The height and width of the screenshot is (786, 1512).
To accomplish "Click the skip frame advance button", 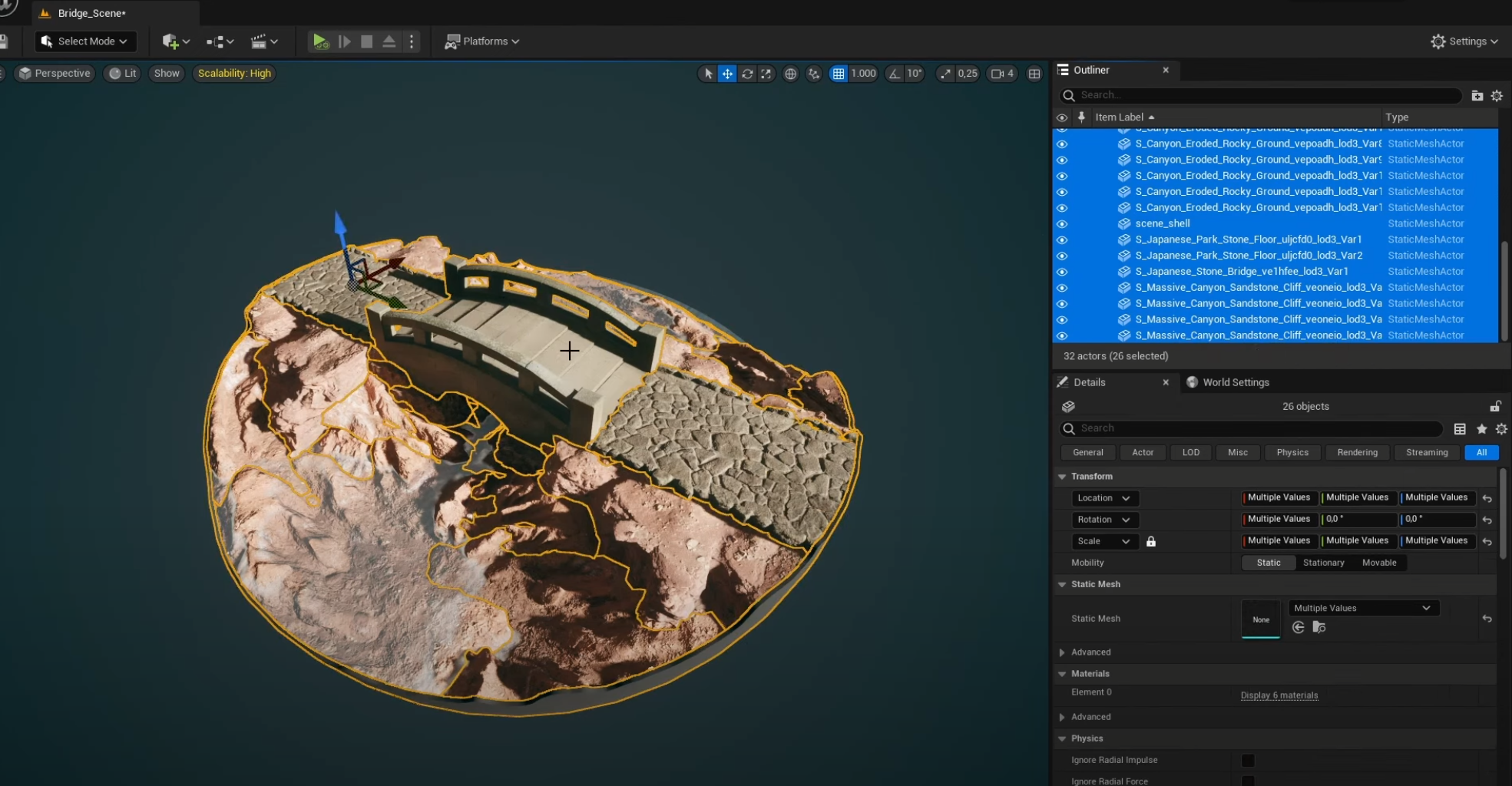I will (x=345, y=41).
